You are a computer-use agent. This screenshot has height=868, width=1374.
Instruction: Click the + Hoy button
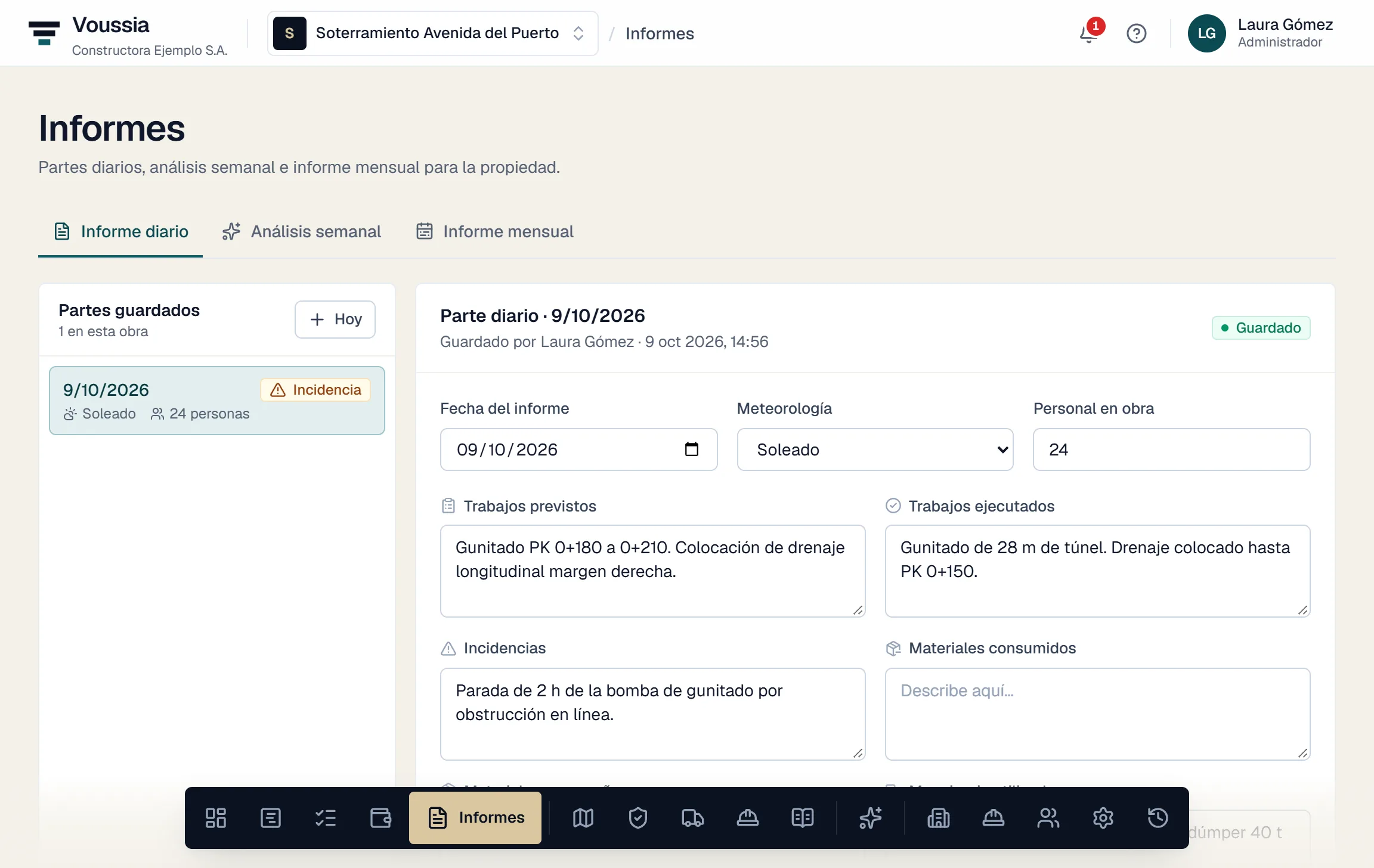click(x=335, y=320)
